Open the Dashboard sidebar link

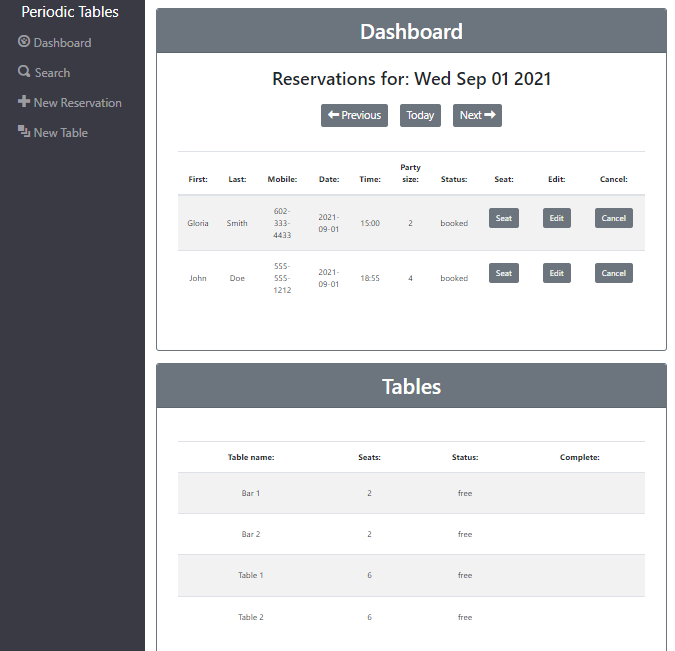(55, 42)
